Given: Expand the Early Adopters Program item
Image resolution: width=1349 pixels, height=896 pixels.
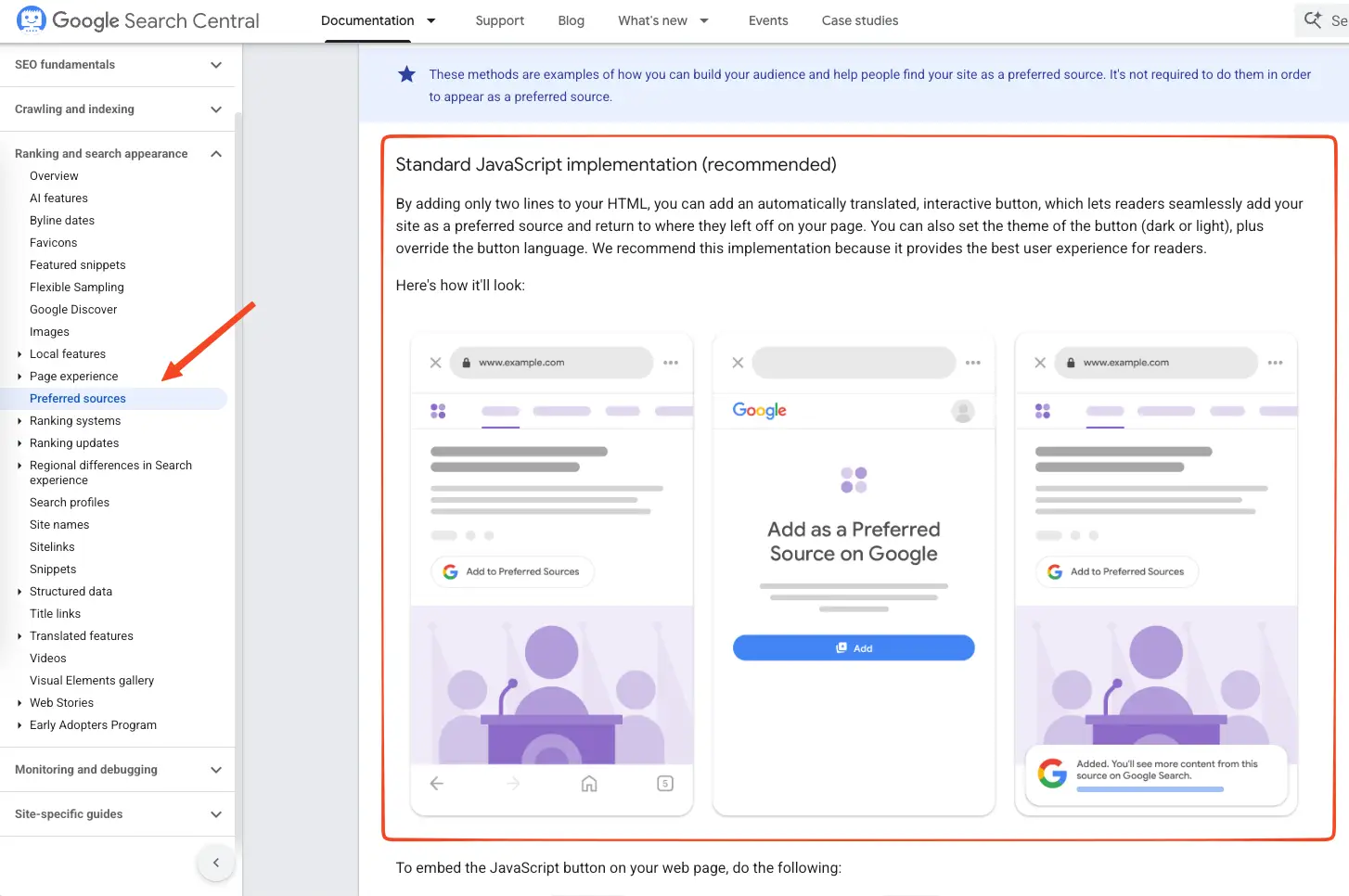Looking at the screenshot, I should [x=19, y=725].
